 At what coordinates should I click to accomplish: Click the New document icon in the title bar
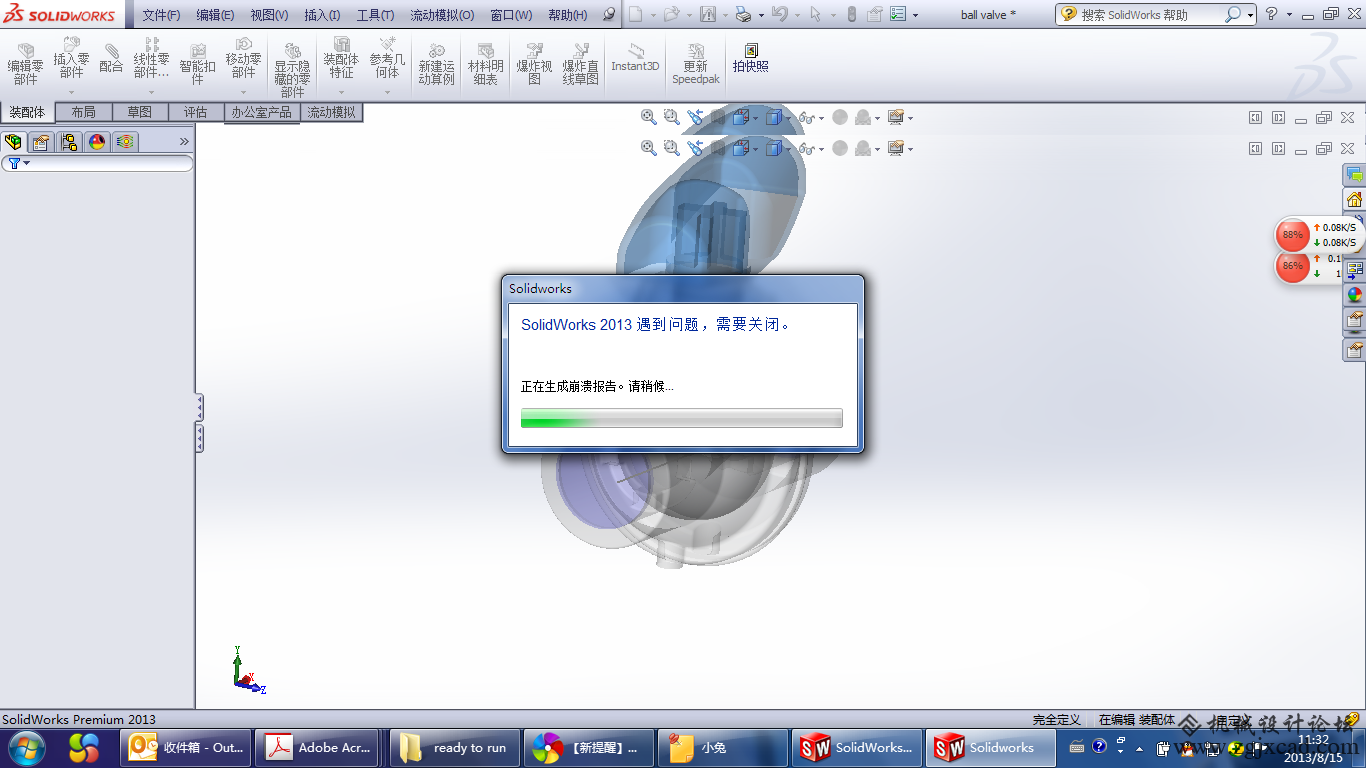click(635, 14)
